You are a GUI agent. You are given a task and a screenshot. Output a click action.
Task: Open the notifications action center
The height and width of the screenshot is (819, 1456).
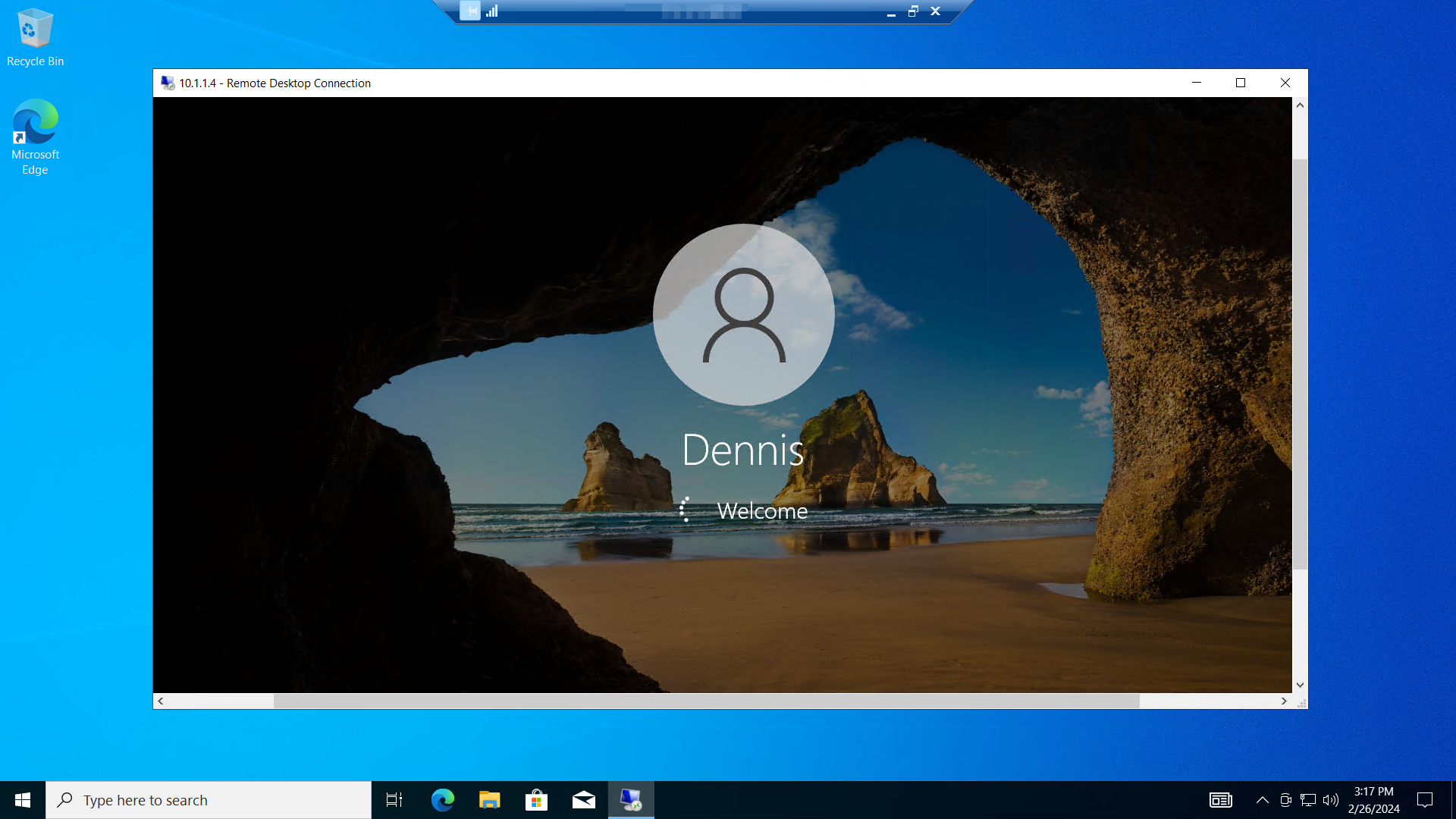coord(1425,800)
